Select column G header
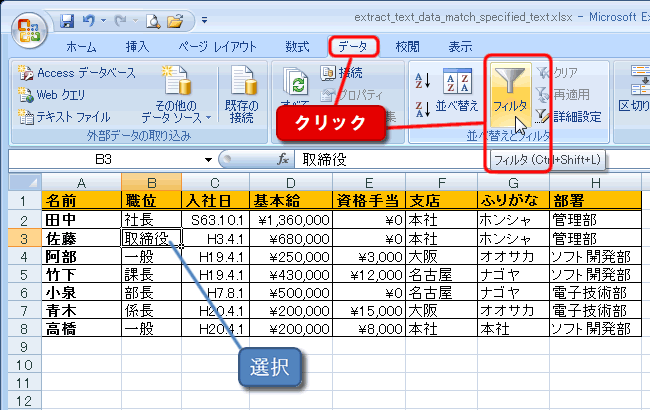 513,182
